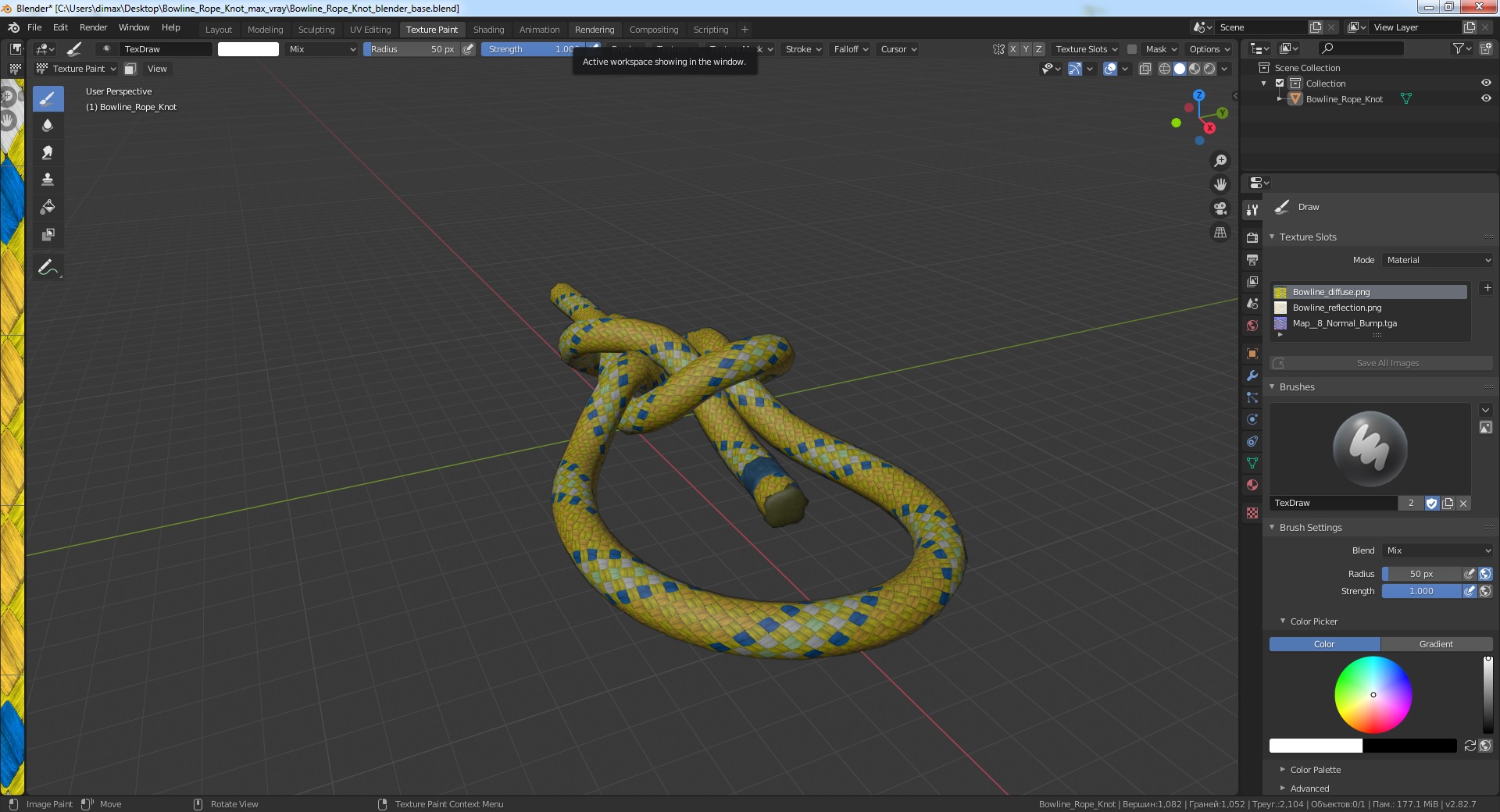
Task: Duplicate the TexDraw brush
Action: (x=1448, y=504)
